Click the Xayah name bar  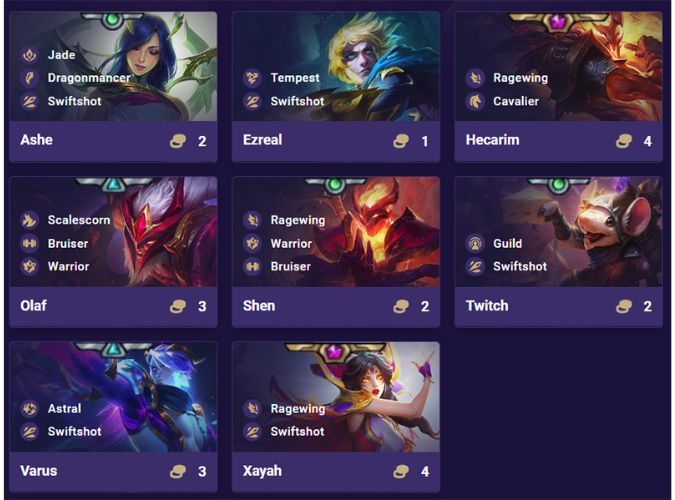click(336, 472)
